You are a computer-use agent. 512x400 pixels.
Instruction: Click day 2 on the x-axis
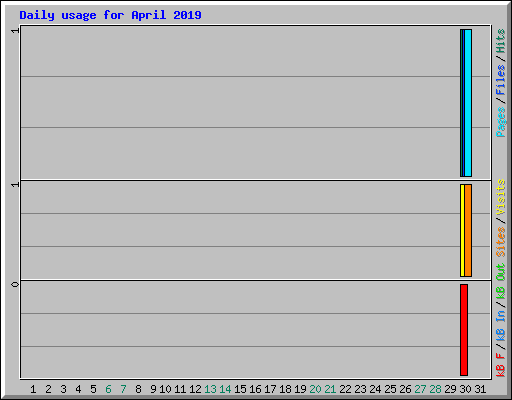[48, 389]
